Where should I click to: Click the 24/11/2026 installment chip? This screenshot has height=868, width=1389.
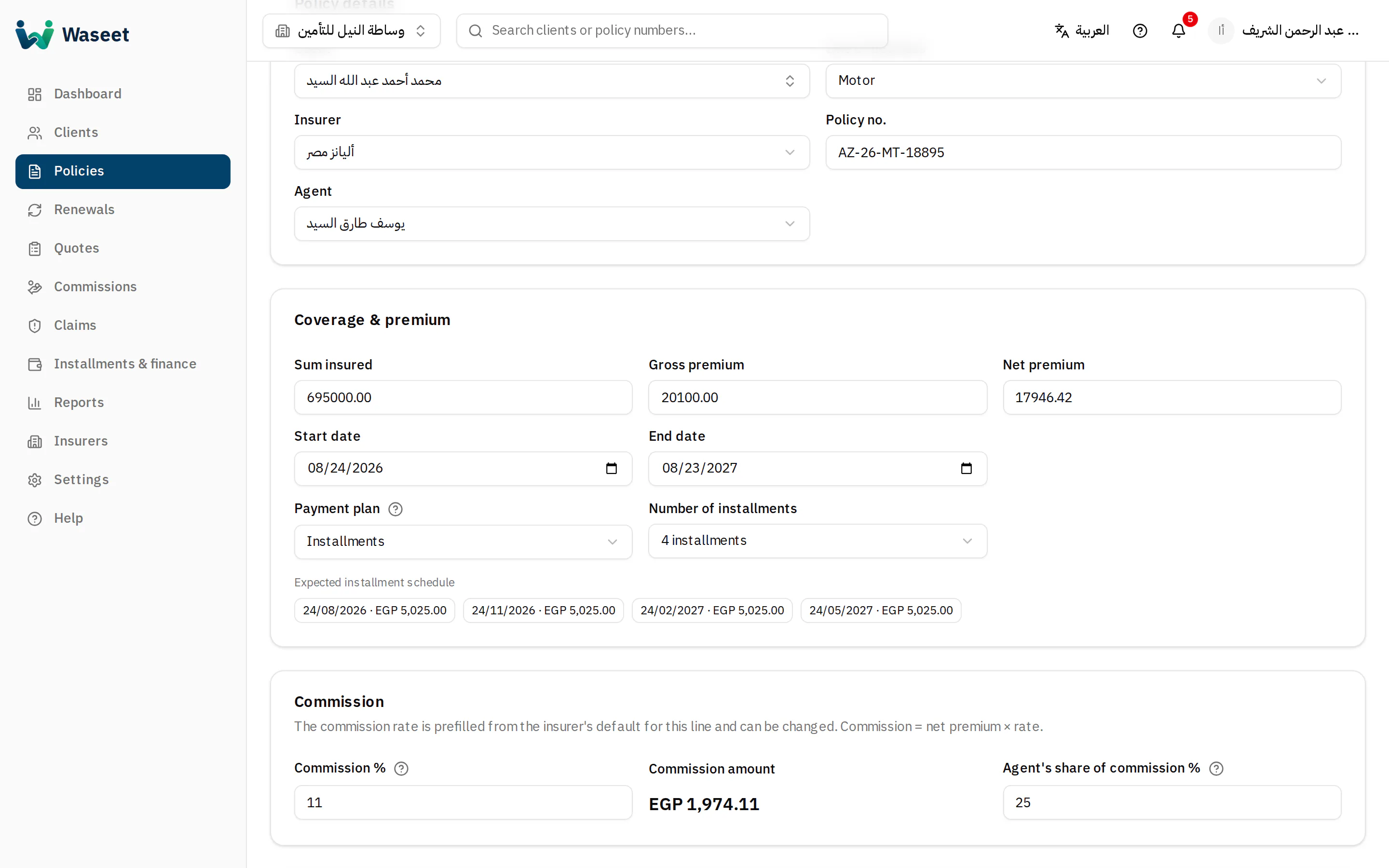coord(544,610)
